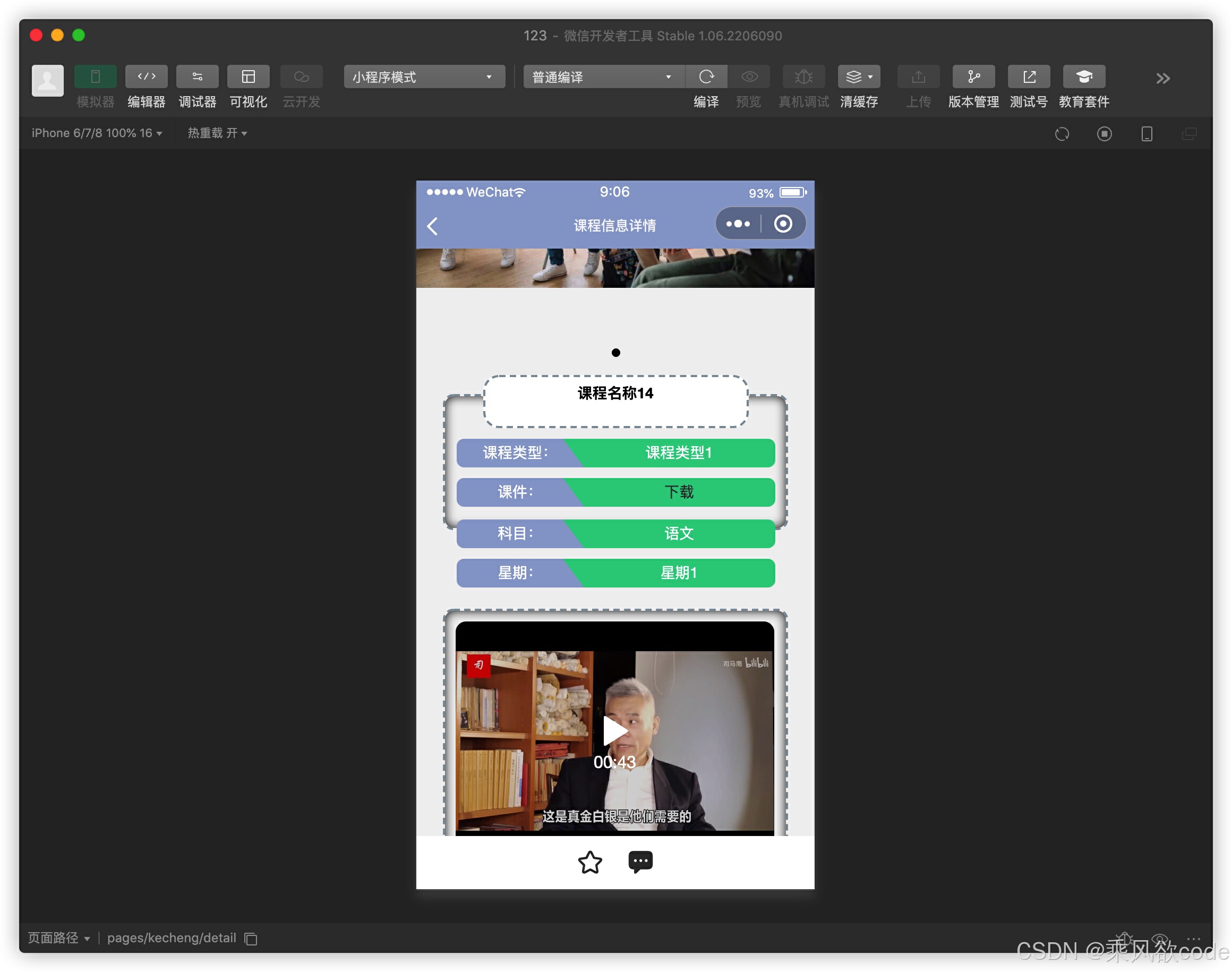Toggle the simulator panel button

[x=96, y=77]
